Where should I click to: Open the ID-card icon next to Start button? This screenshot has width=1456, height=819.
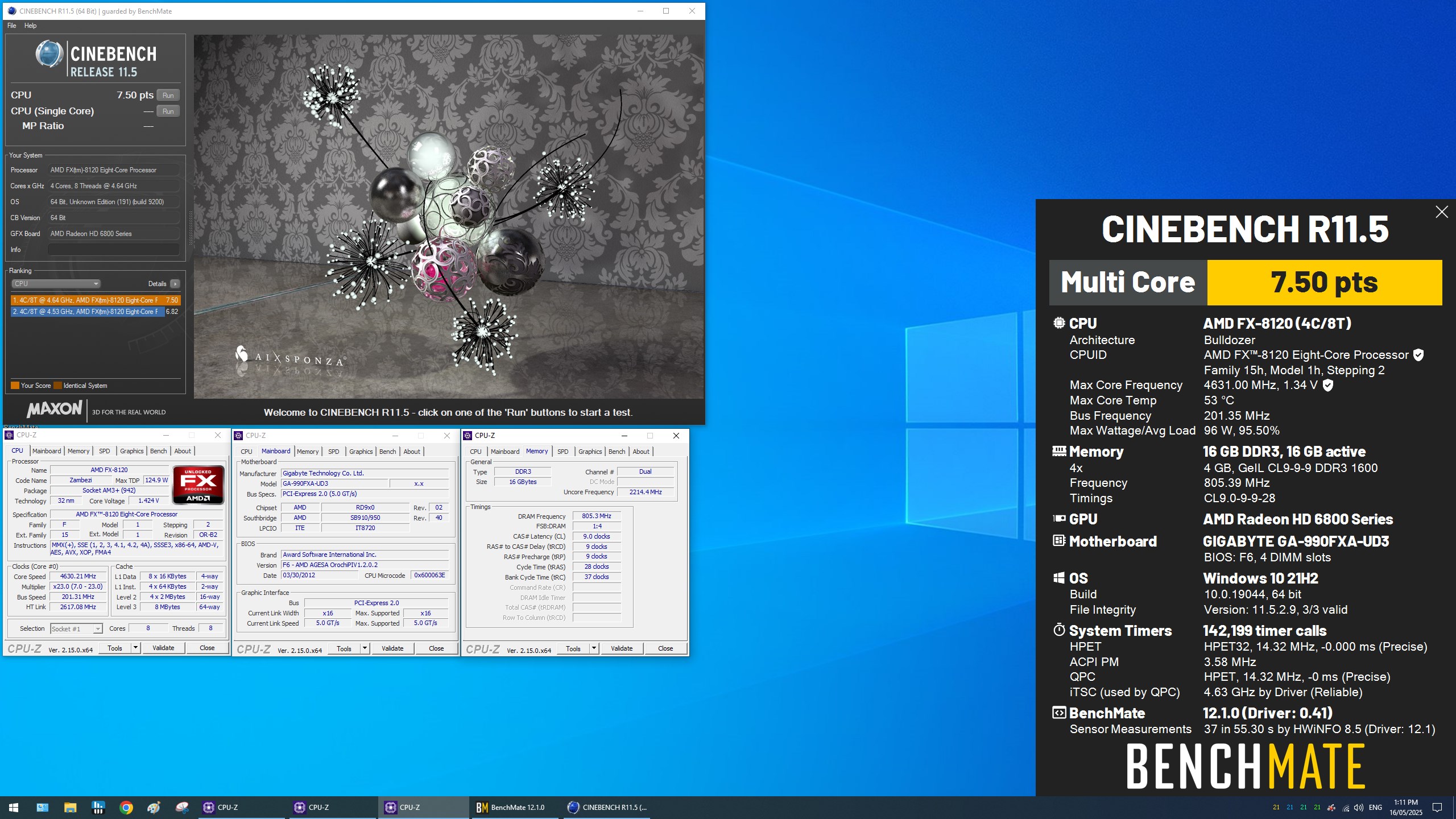[x=42, y=807]
